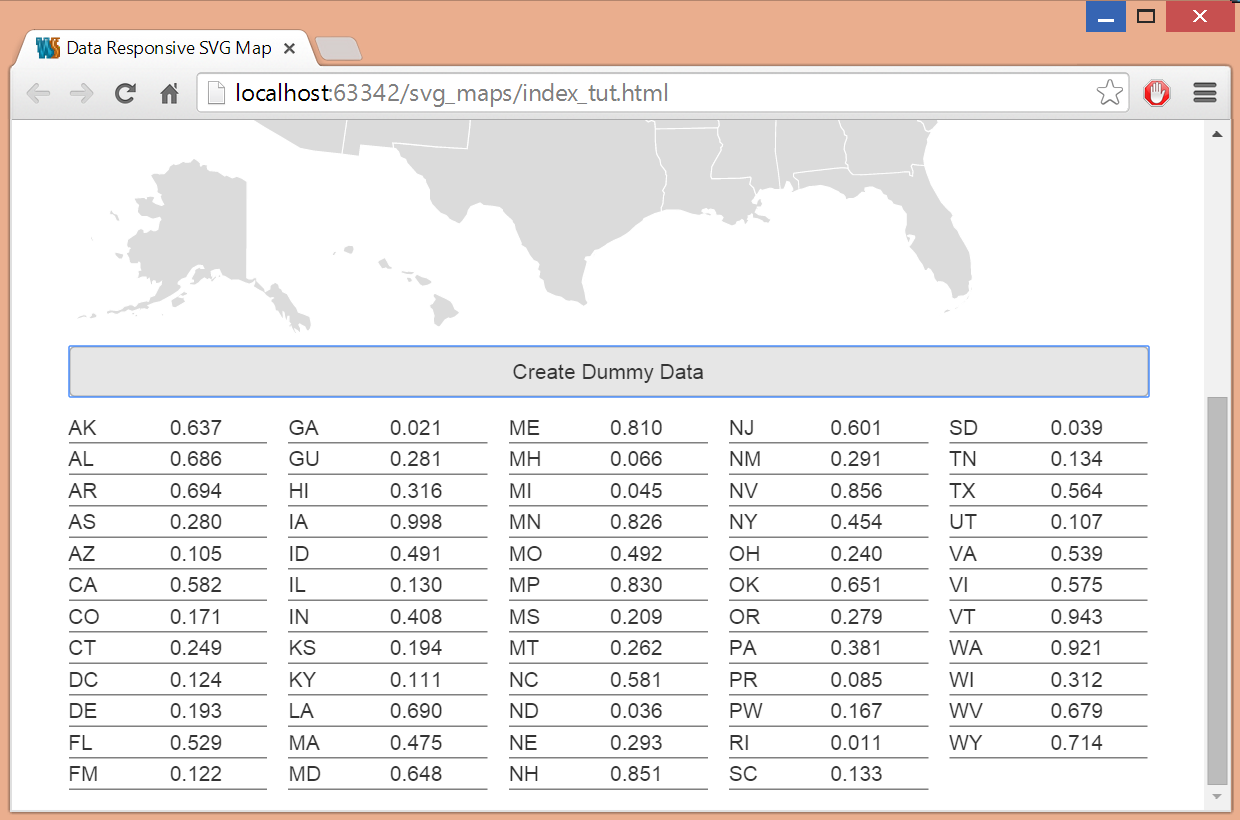Minimize the Chrome window

(1106, 17)
